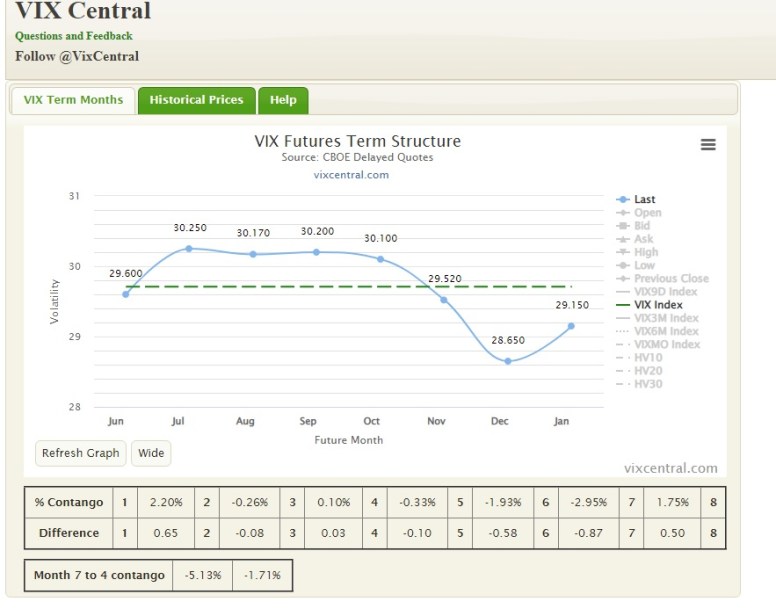Click the Follow @VixCentral link
Image resolution: width=776 pixels, height=616 pixels.
click(77, 56)
